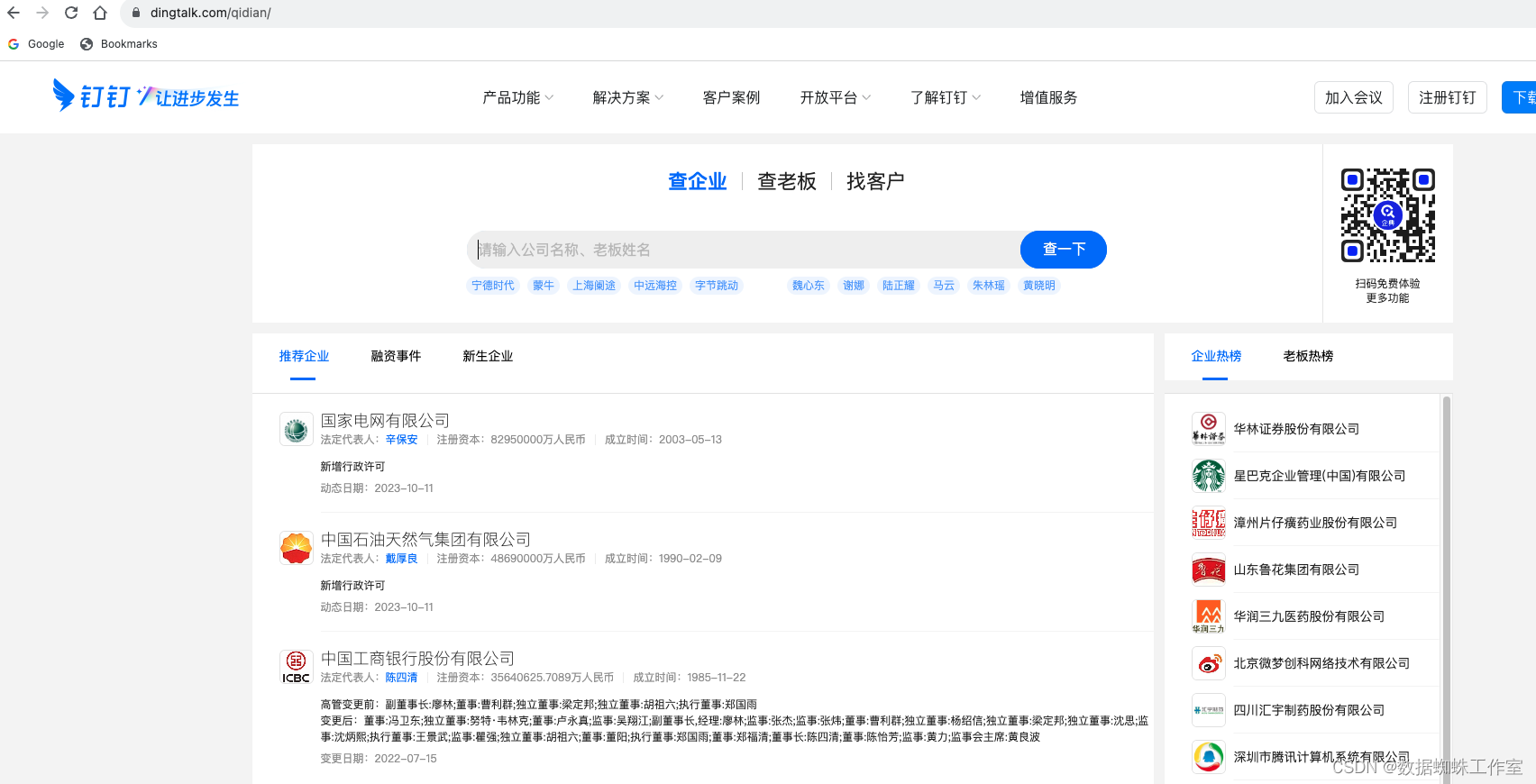Click the browser address bar URL

pos(211,13)
